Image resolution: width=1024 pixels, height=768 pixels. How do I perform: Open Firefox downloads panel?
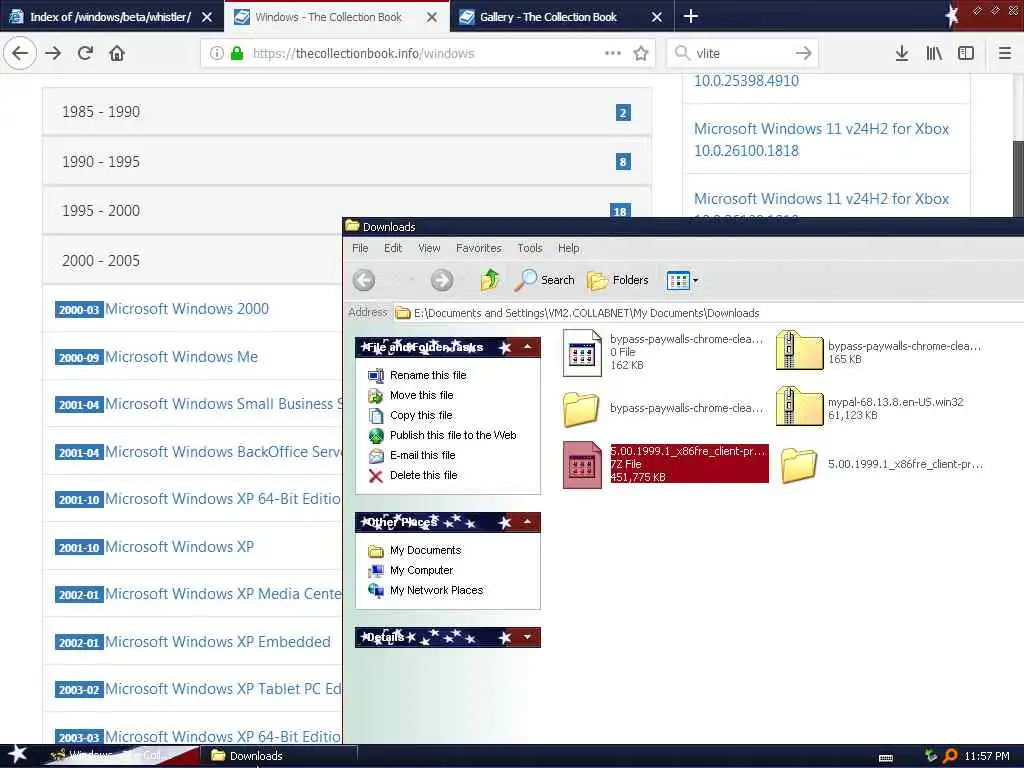902,53
